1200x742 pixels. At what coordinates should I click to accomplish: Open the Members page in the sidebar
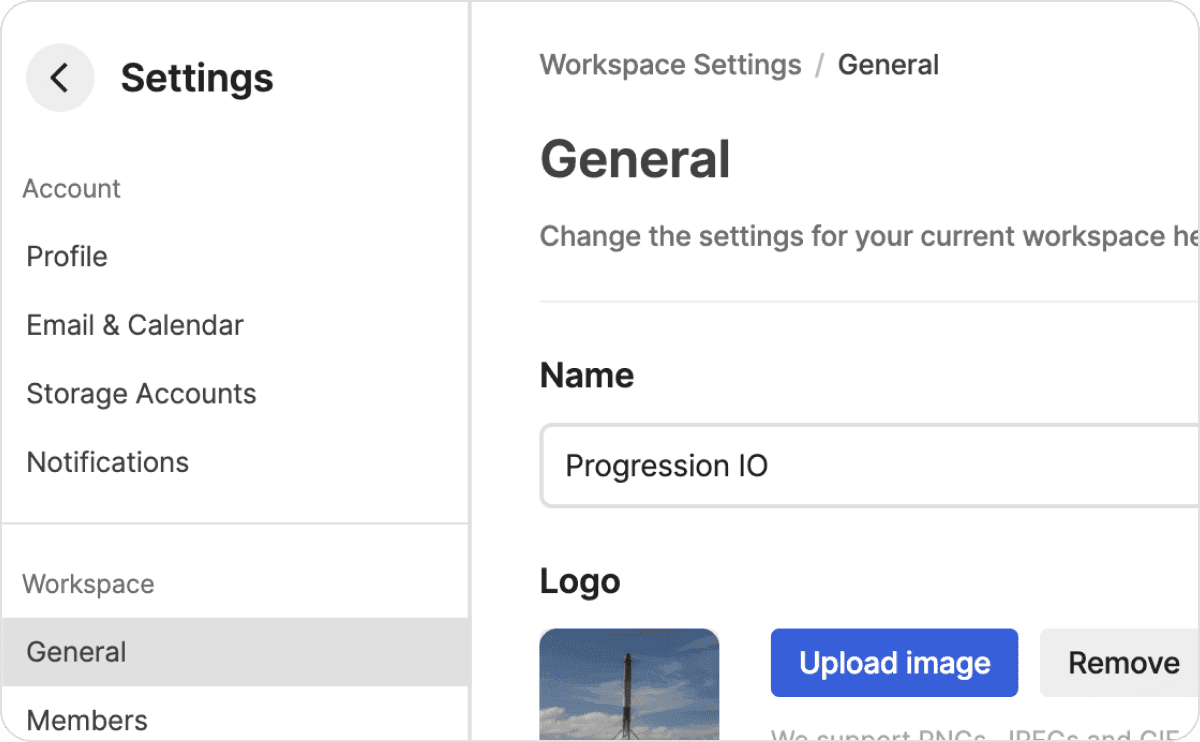[x=87, y=720]
